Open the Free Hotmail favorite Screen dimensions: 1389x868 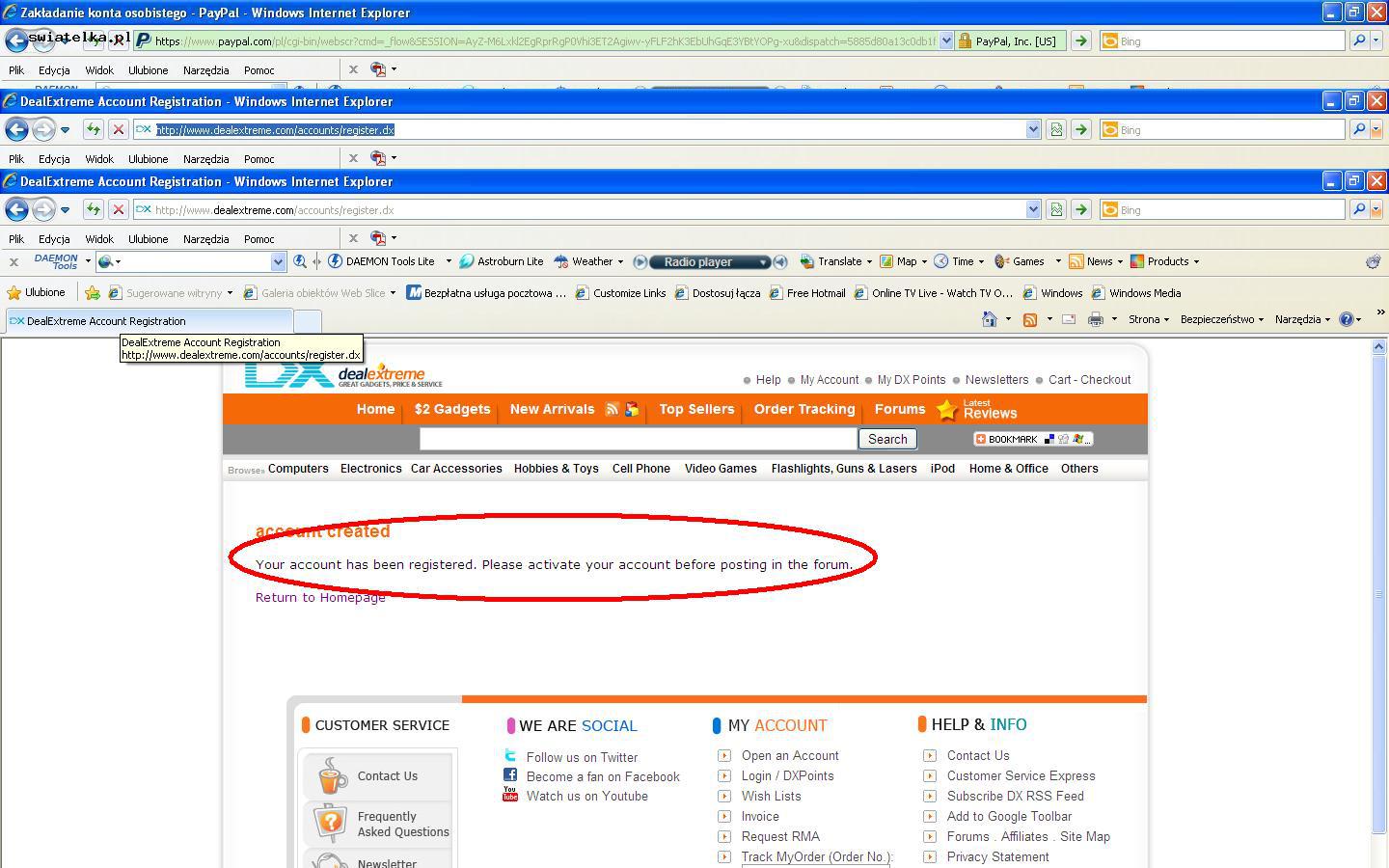point(807,293)
